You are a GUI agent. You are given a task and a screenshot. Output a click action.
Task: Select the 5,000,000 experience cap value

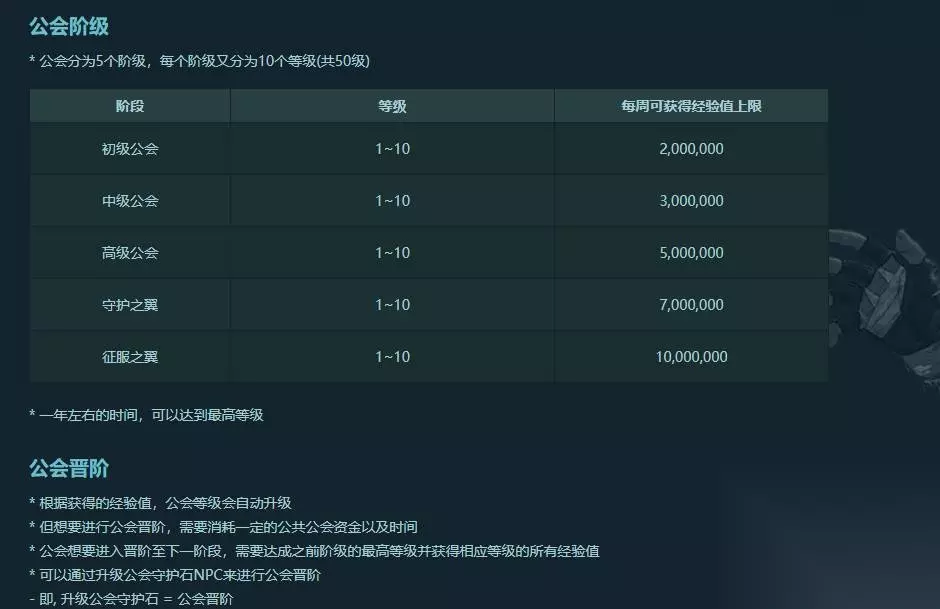click(x=691, y=253)
